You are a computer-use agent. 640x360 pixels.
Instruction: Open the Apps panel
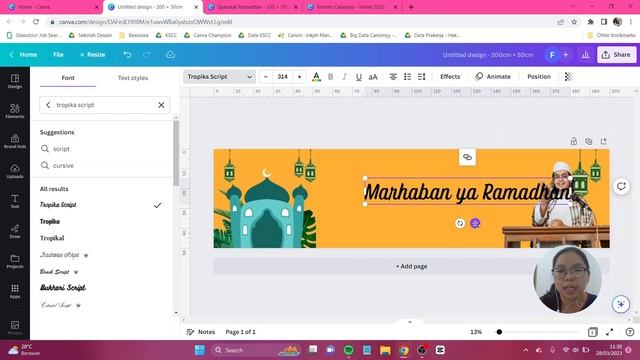pyautogui.click(x=15, y=291)
